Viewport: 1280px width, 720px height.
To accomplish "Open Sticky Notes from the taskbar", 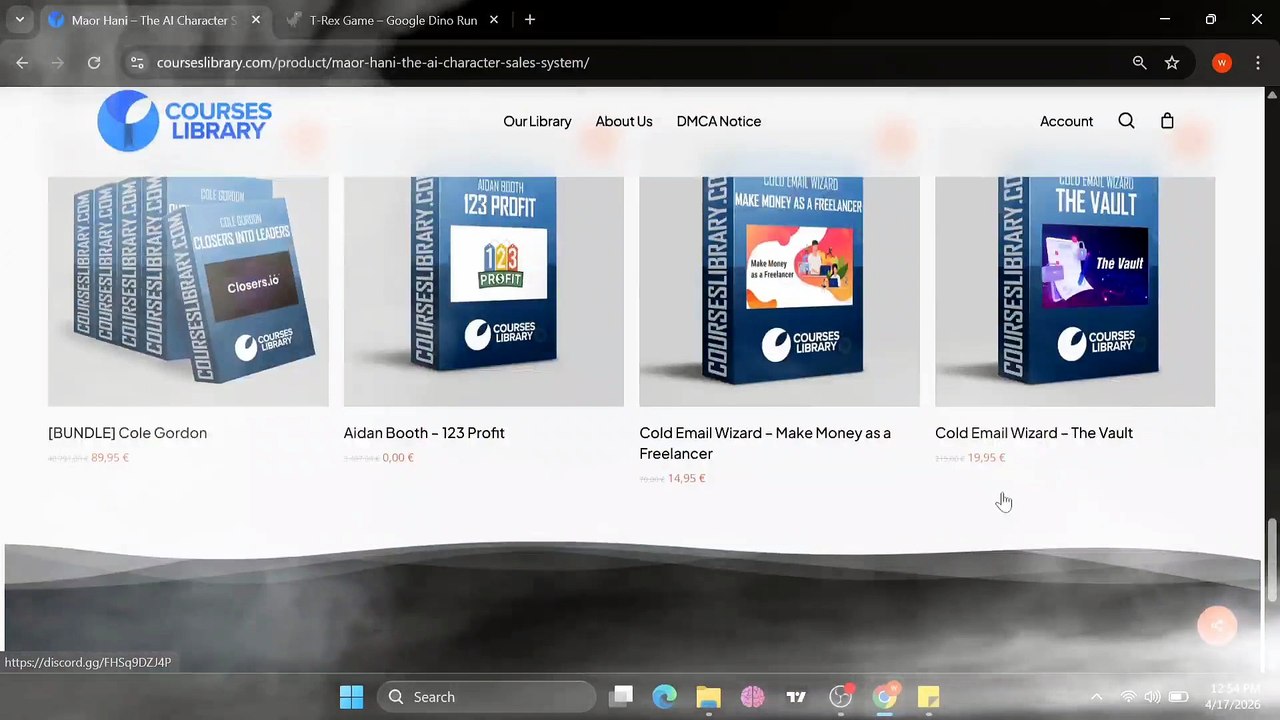I will 929,697.
